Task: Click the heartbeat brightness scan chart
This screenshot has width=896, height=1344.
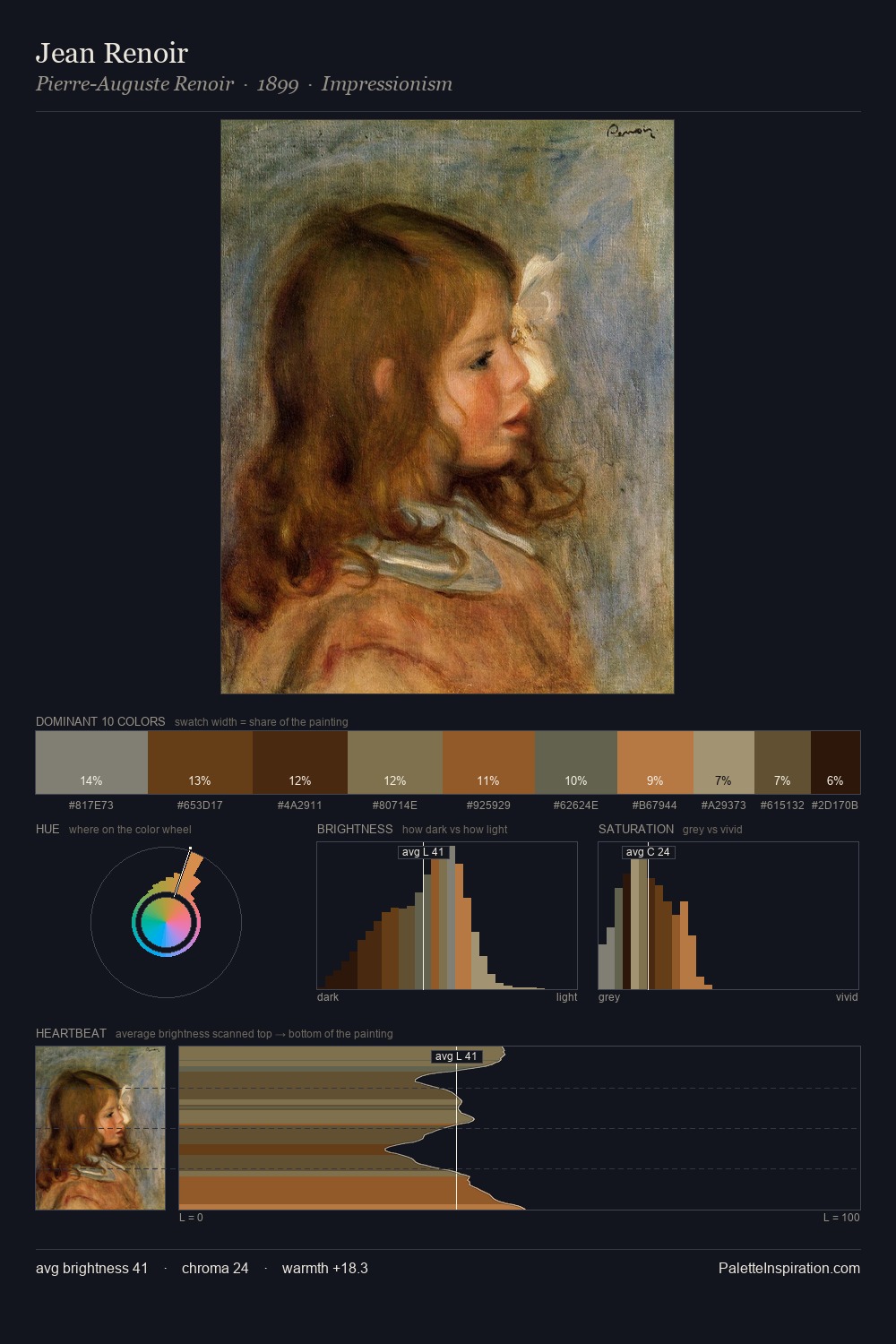Action: pyautogui.click(x=520, y=1128)
